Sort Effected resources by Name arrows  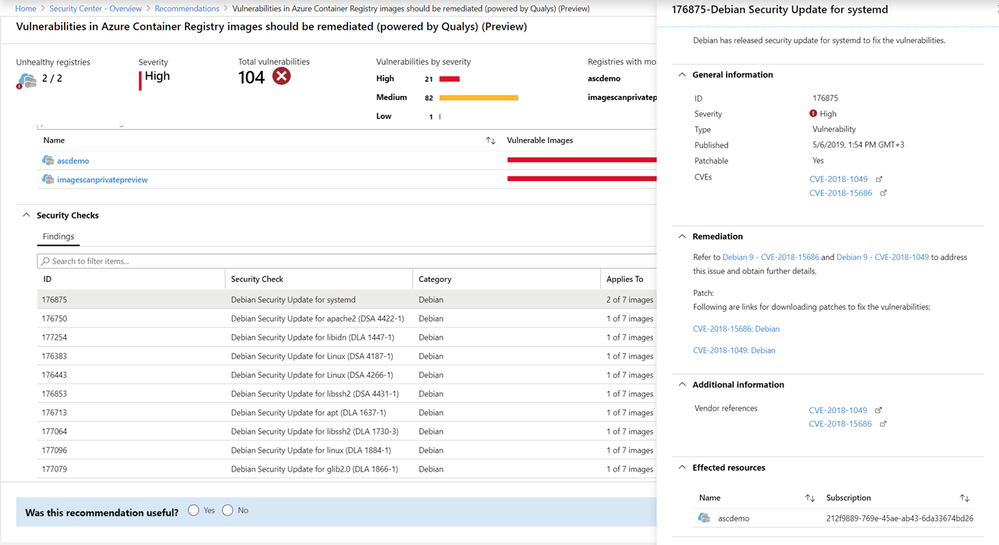click(x=810, y=498)
